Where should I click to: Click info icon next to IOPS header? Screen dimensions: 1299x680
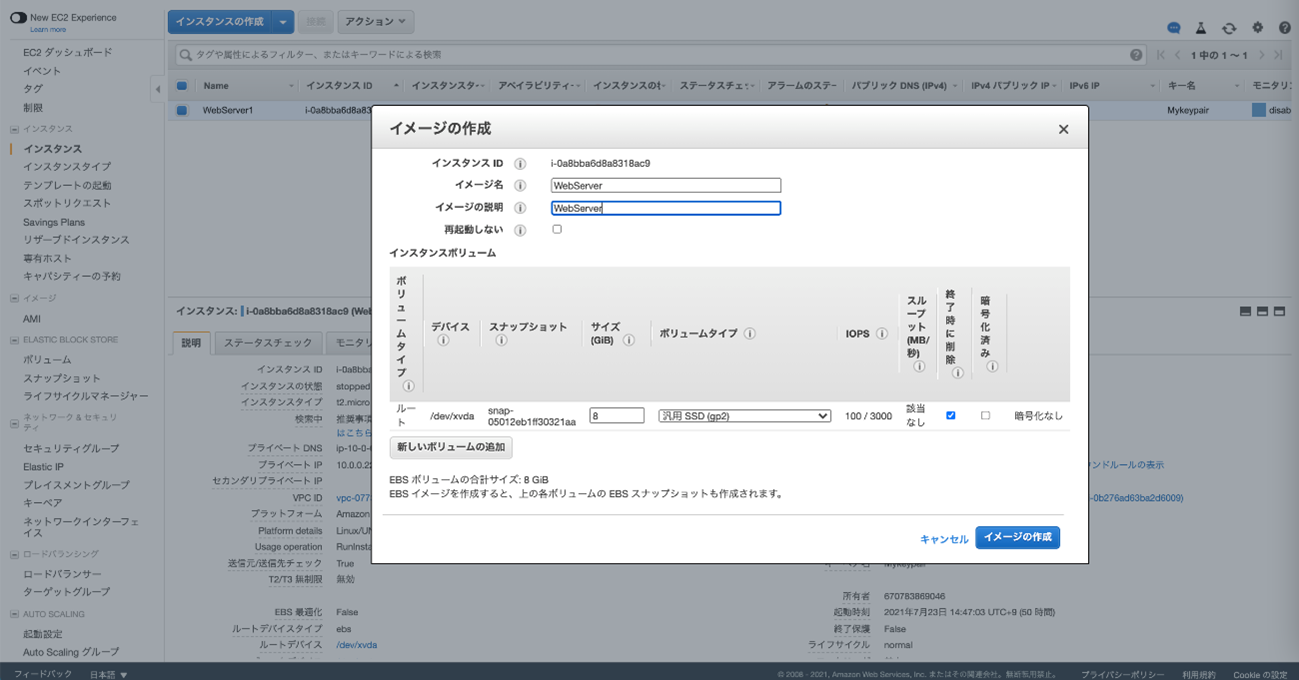tap(882, 334)
